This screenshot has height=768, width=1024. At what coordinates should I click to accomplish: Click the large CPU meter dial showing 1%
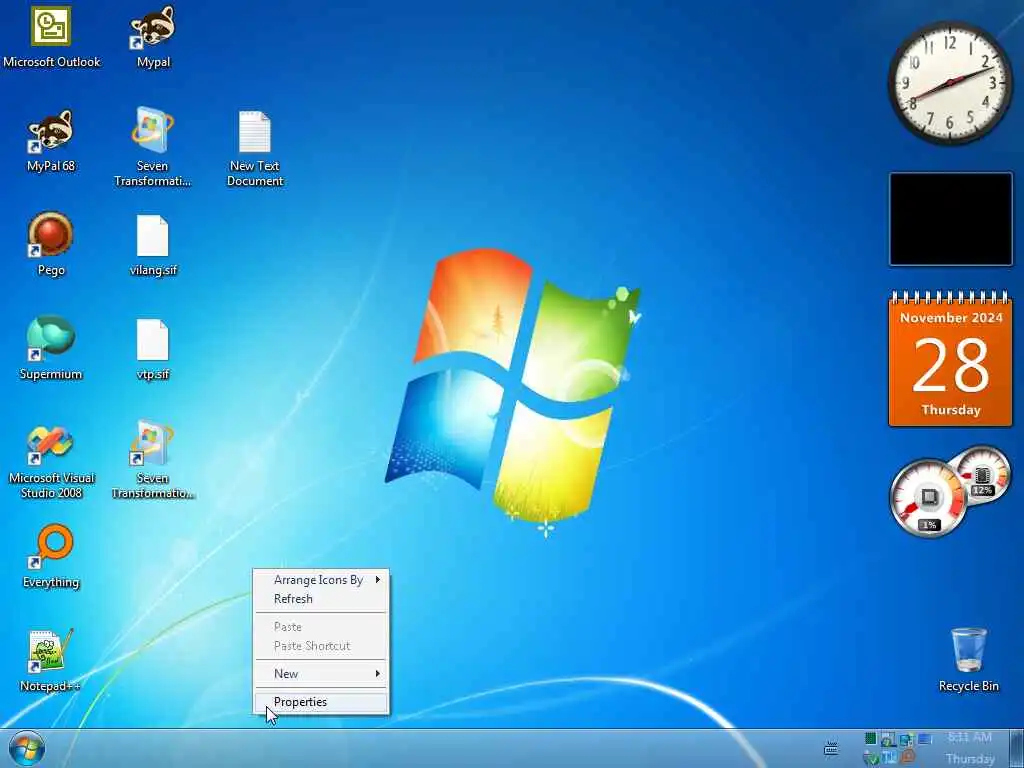click(928, 500)
